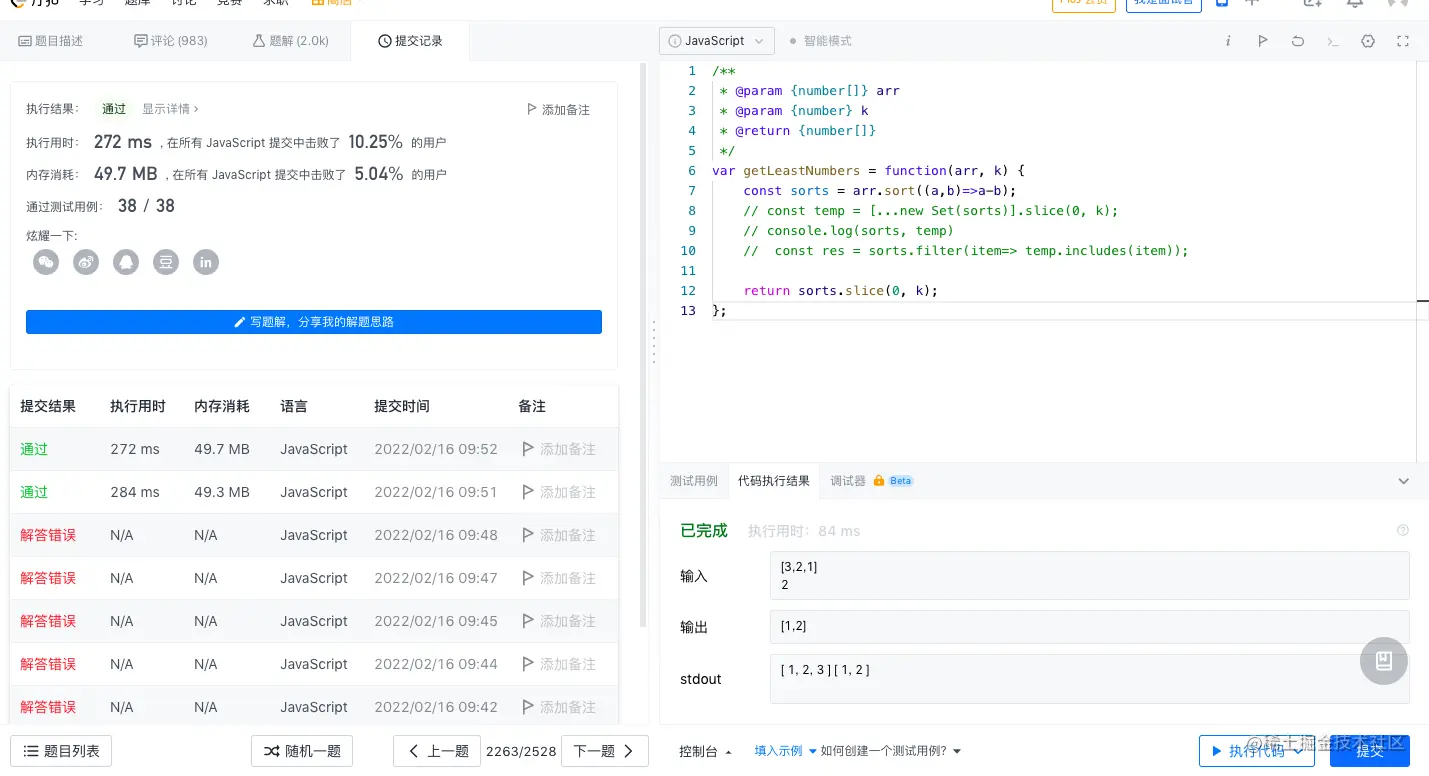Open the 调试器 Beta tab

871,481
